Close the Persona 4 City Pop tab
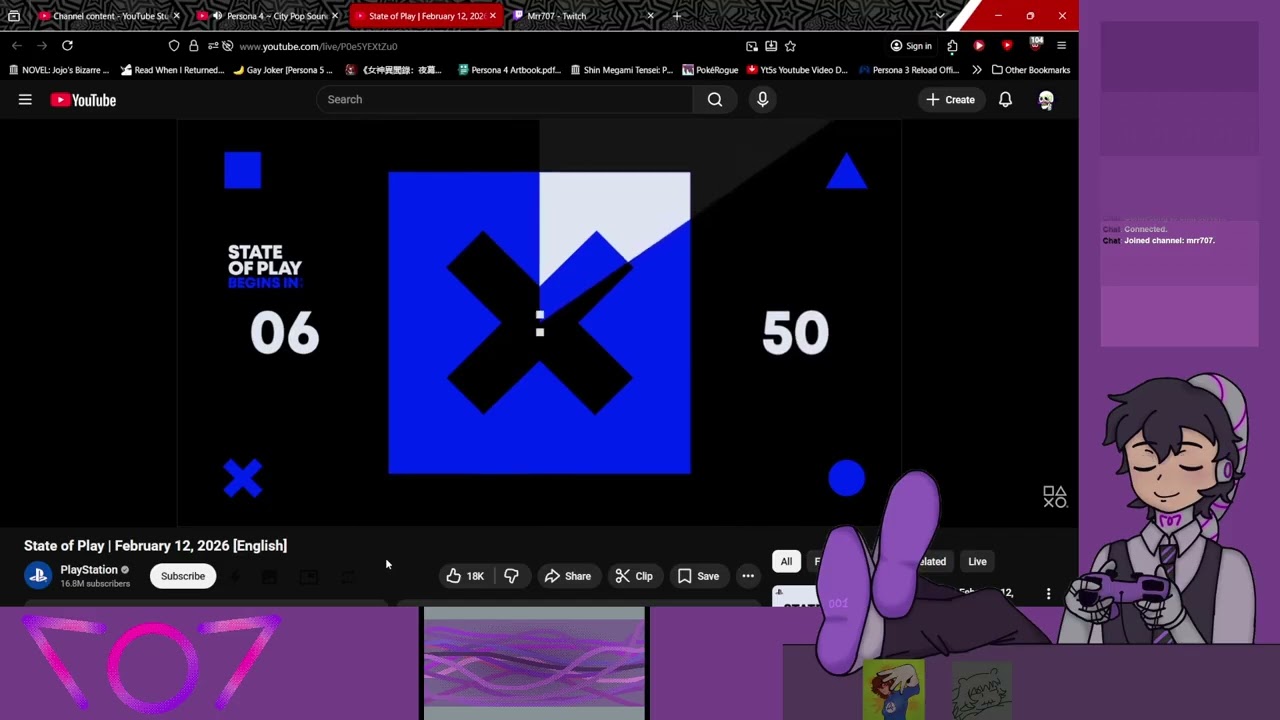Image resolution: width=1280 pixels, height=720 pixels. pos(334,16)
